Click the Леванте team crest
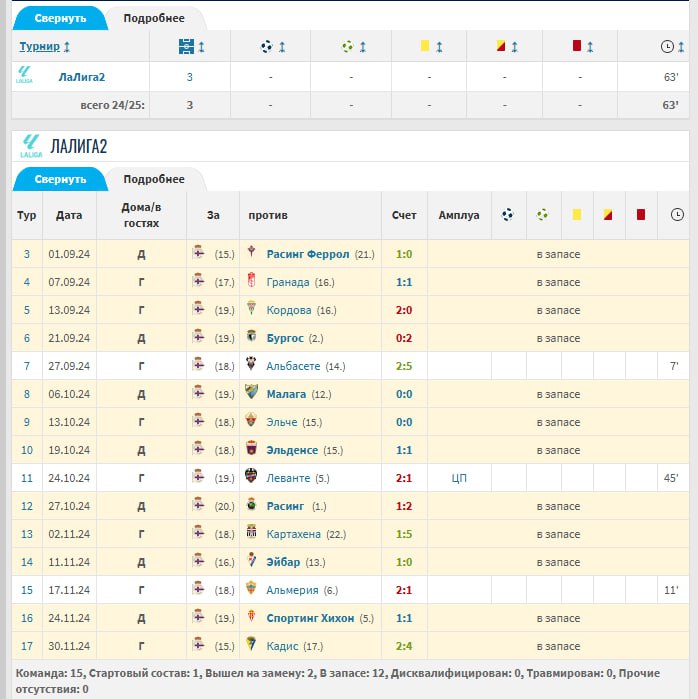Viewport: 698px width, 699px height. [252, 478]
